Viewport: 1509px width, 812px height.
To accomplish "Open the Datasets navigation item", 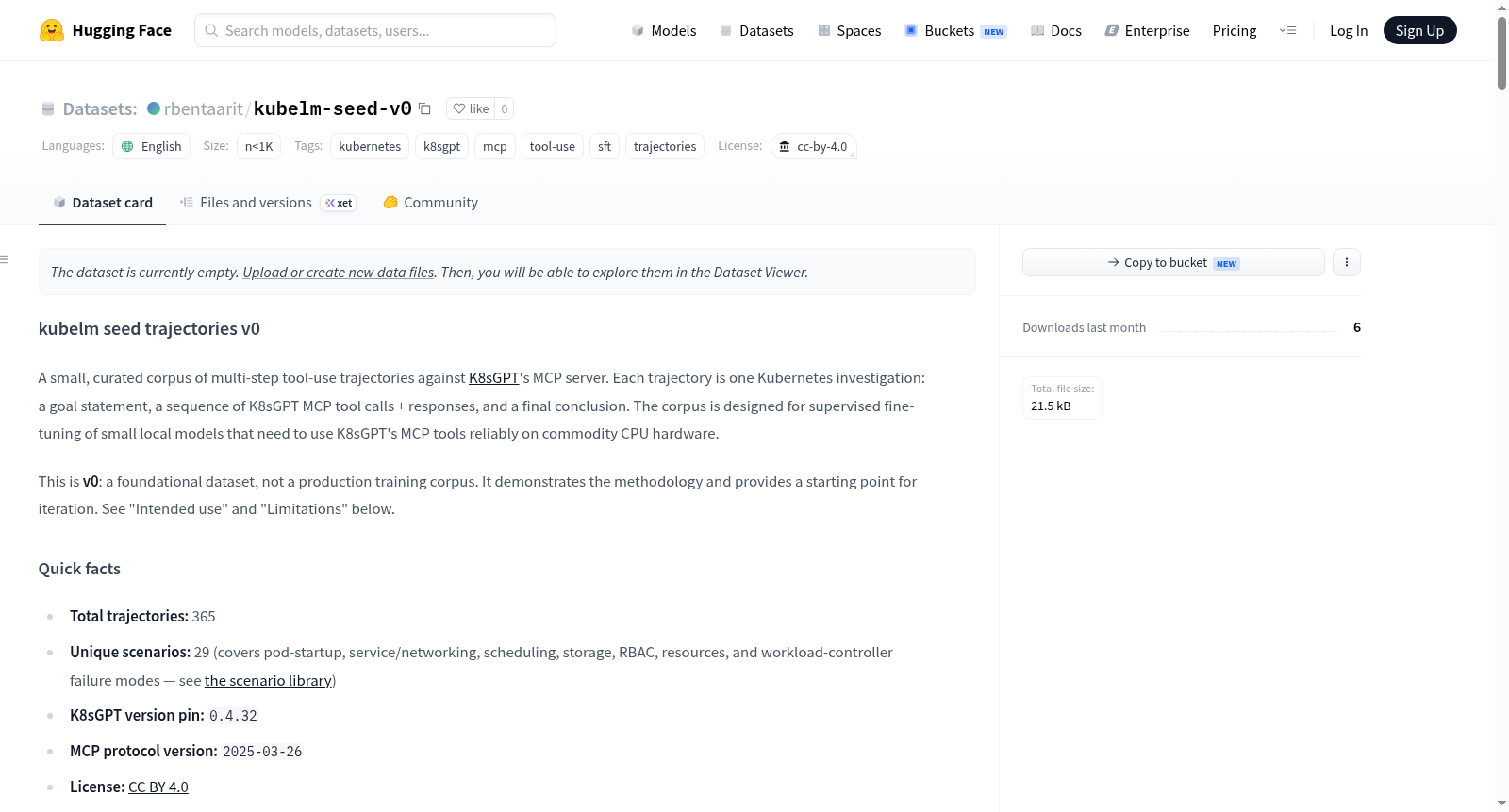I will point(756,30).
